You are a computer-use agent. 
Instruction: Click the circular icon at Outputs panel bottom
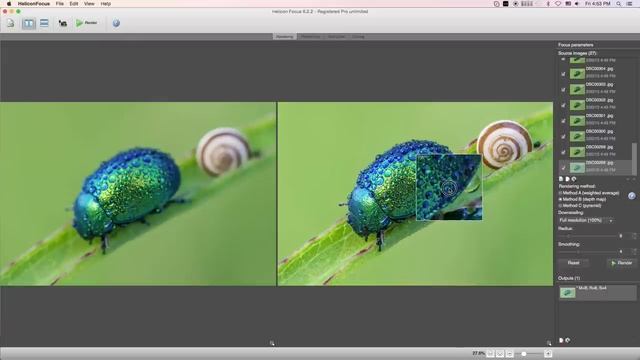(x=568, y=340)
